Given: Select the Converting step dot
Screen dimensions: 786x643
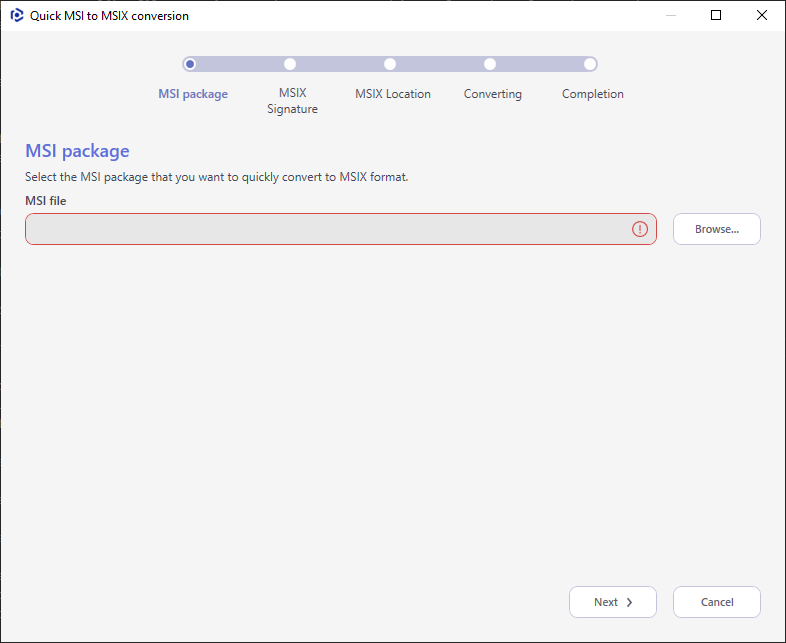Looking at the screenshot, I should [x=490, y=64].
